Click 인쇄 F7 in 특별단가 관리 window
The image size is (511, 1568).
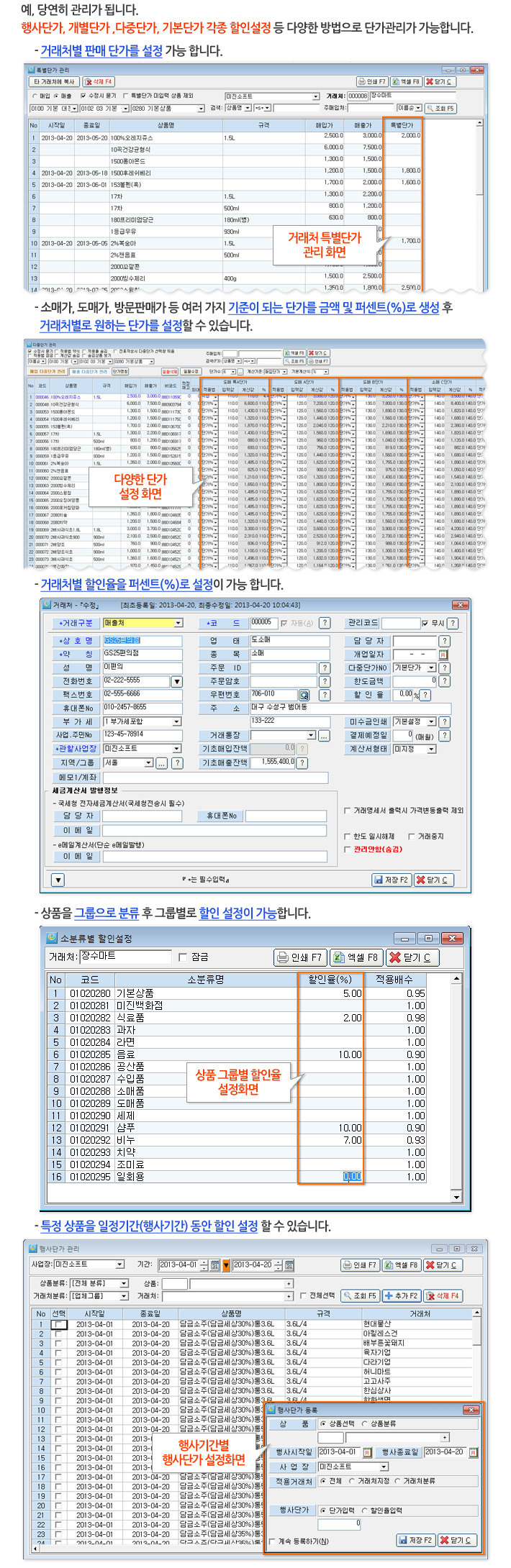coord(372,81)
